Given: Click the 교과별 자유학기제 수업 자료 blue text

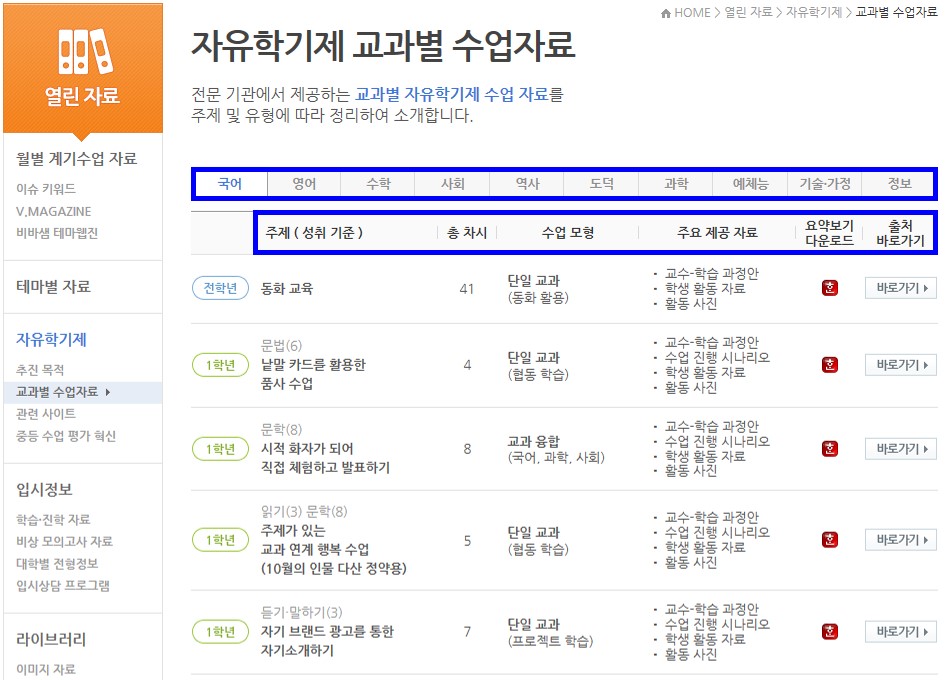Looking at the screenshot, I should [451, 94].
